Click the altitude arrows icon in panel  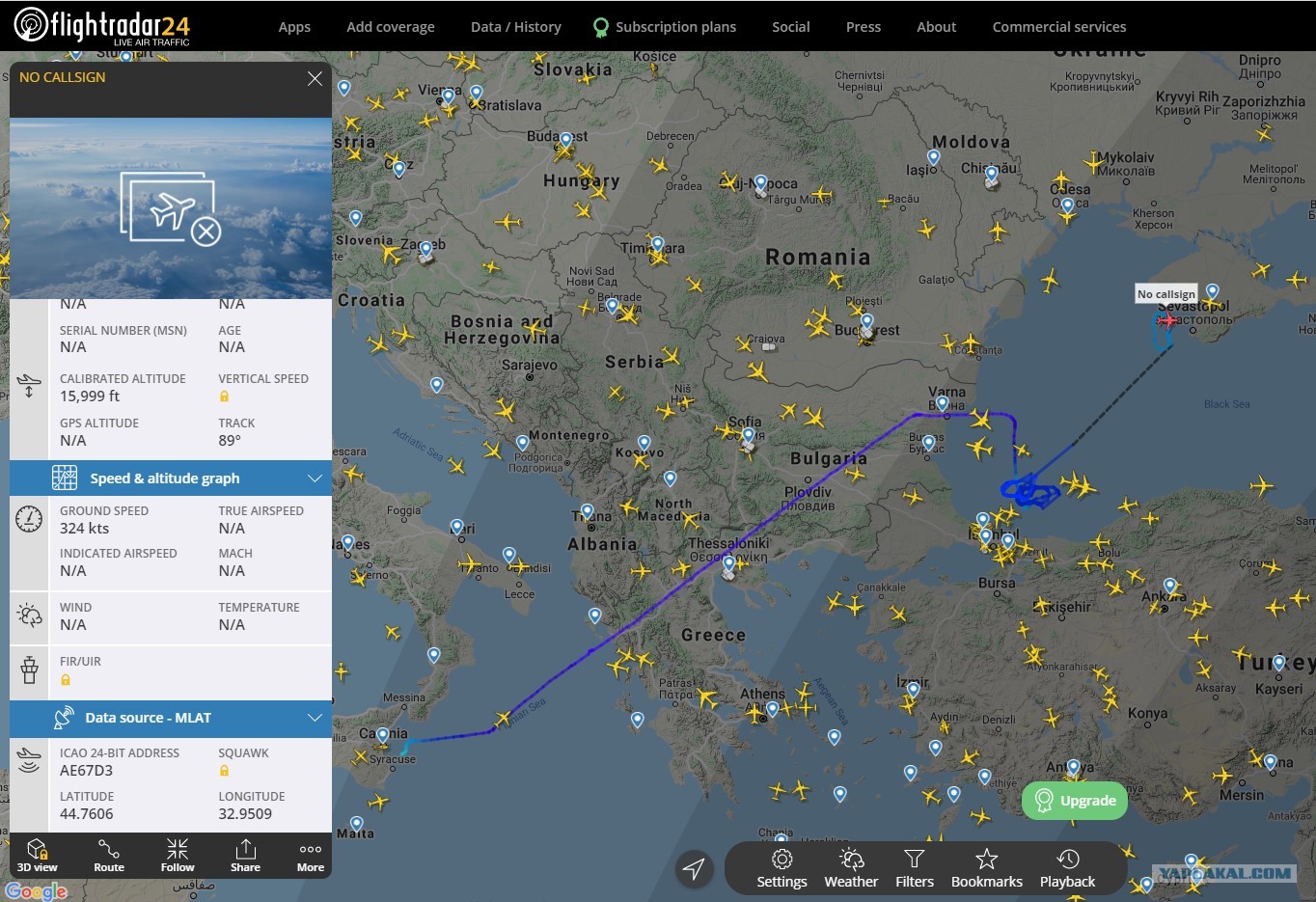point(29,386)
